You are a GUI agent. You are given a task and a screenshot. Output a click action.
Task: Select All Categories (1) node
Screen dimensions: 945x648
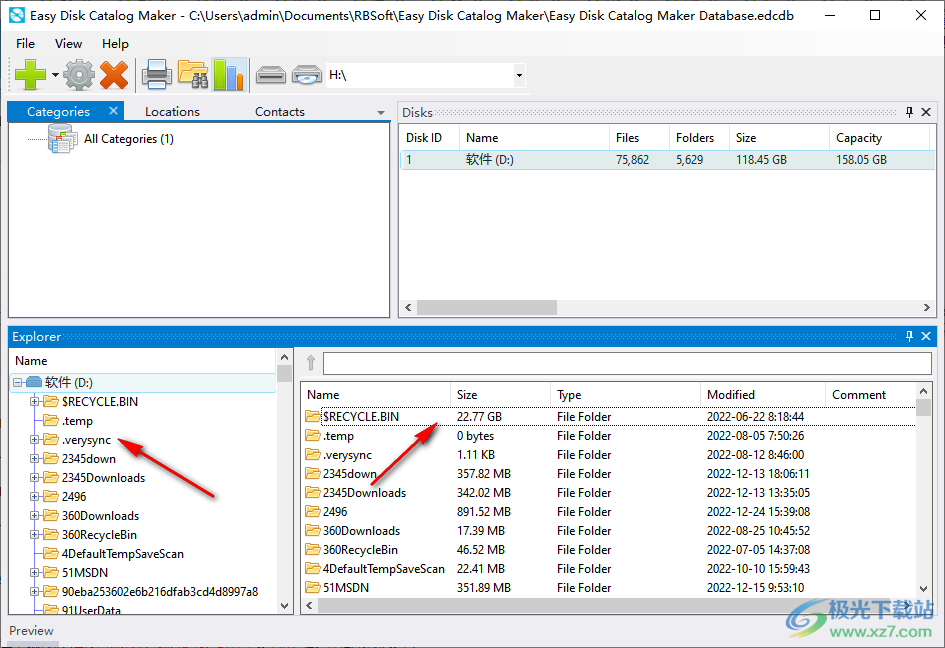point(128,139)
